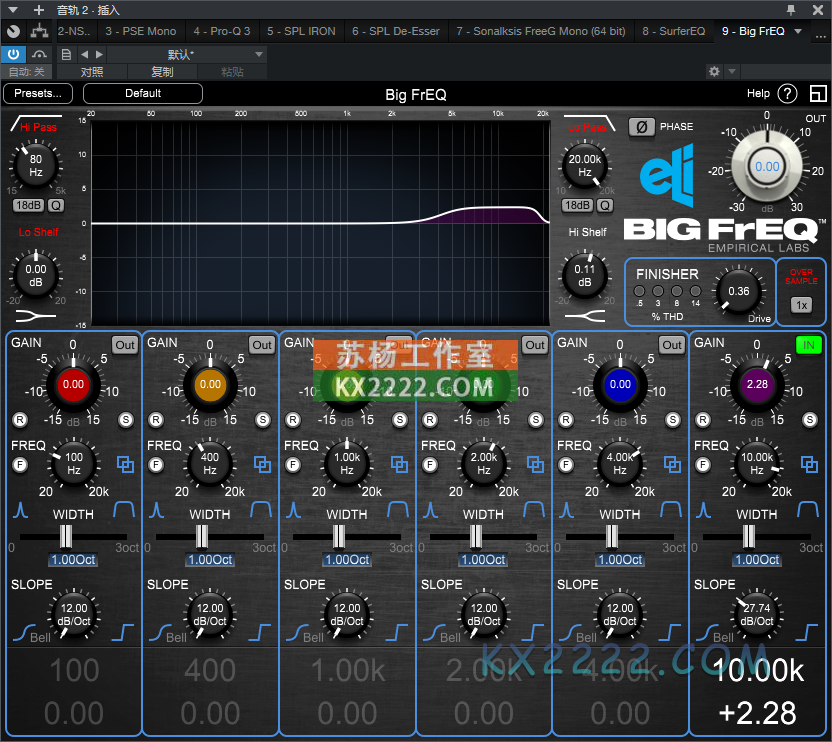Click the link icon on the 400 Hz band

(x=262, y=464)
